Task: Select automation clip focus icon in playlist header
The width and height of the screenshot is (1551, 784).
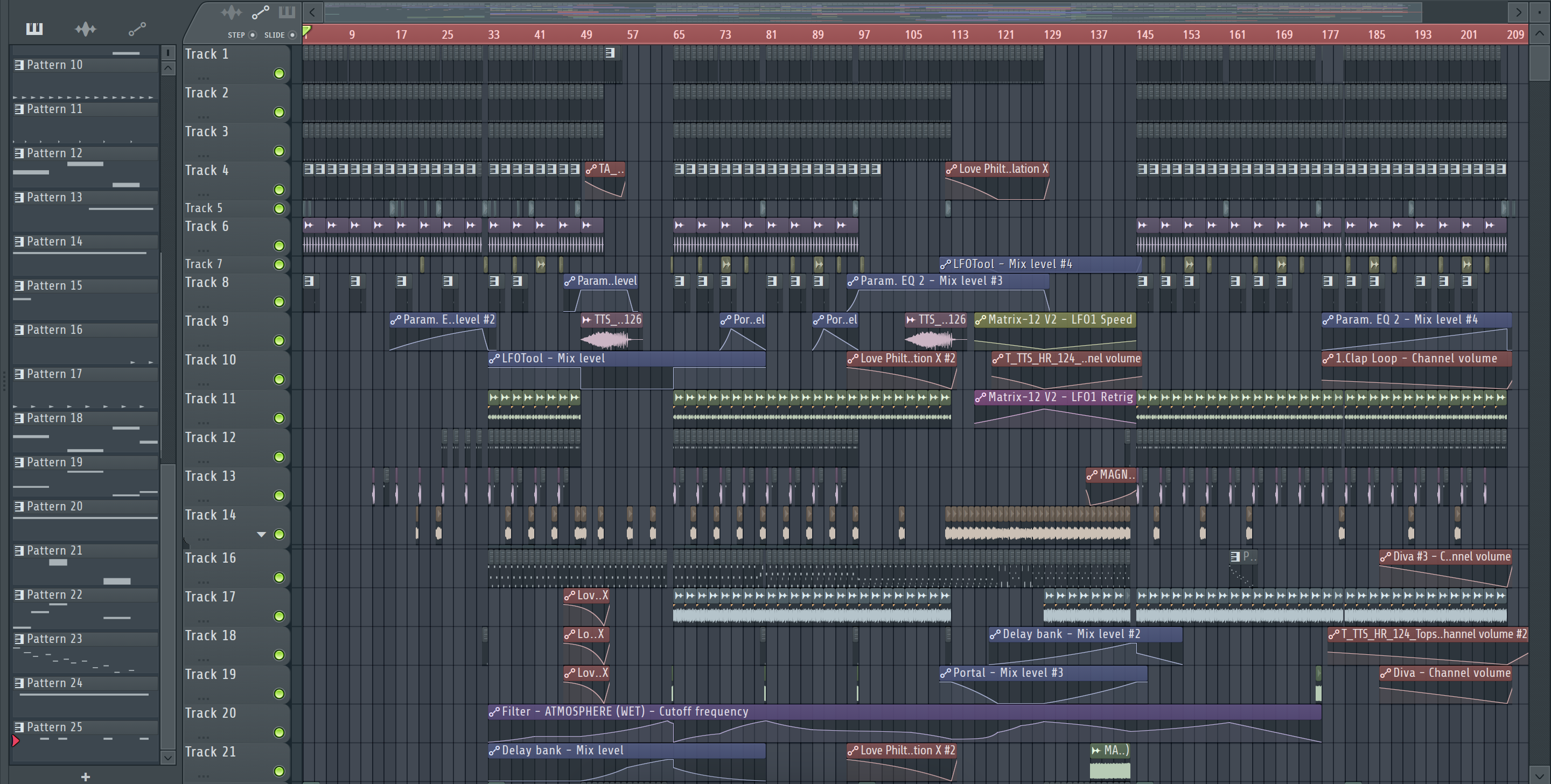Action: (x=260, y=12)
